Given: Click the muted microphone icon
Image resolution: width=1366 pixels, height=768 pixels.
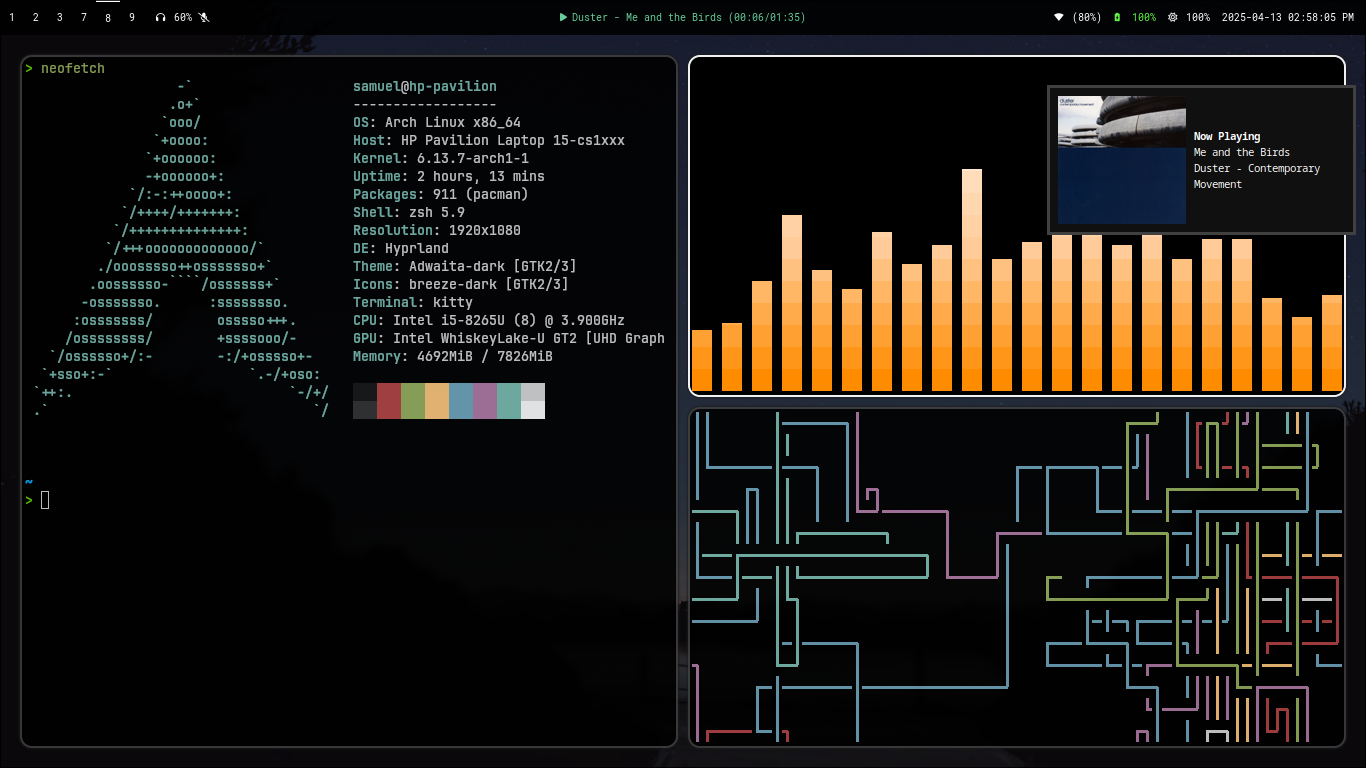Looking at the screenshot, I should pyautogui.click(x=204, y=17).
